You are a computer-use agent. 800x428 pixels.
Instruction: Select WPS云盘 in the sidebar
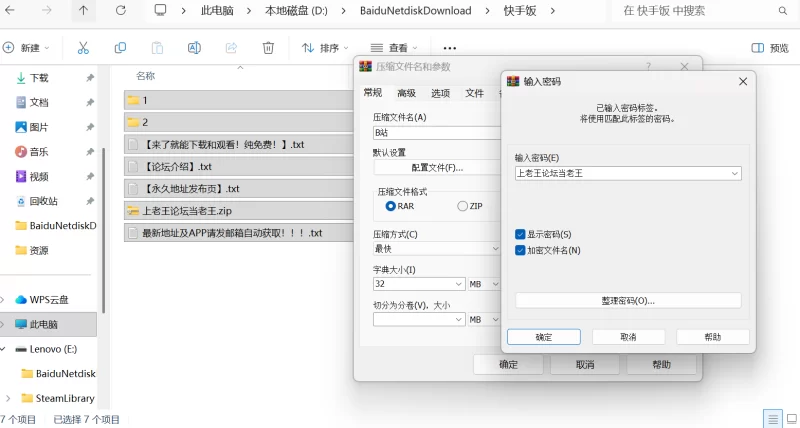click(x=48, y=299)
